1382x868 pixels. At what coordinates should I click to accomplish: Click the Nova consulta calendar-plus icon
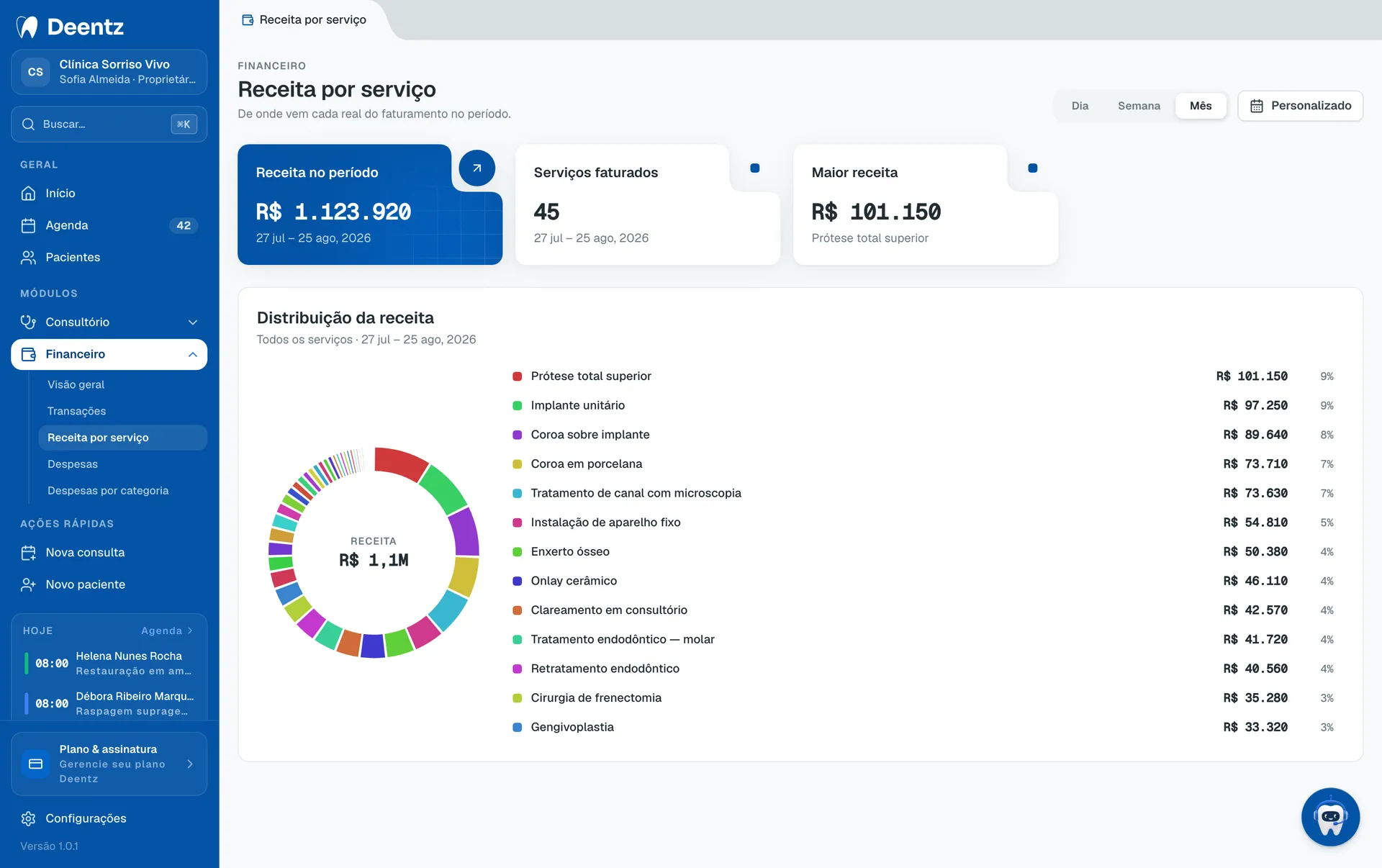(x=28, y=553)
